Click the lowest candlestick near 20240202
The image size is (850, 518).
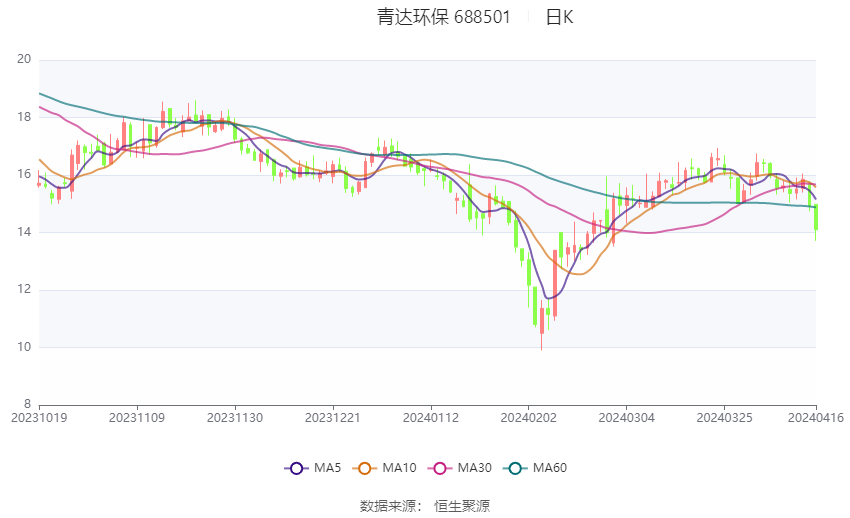point(542,321)
